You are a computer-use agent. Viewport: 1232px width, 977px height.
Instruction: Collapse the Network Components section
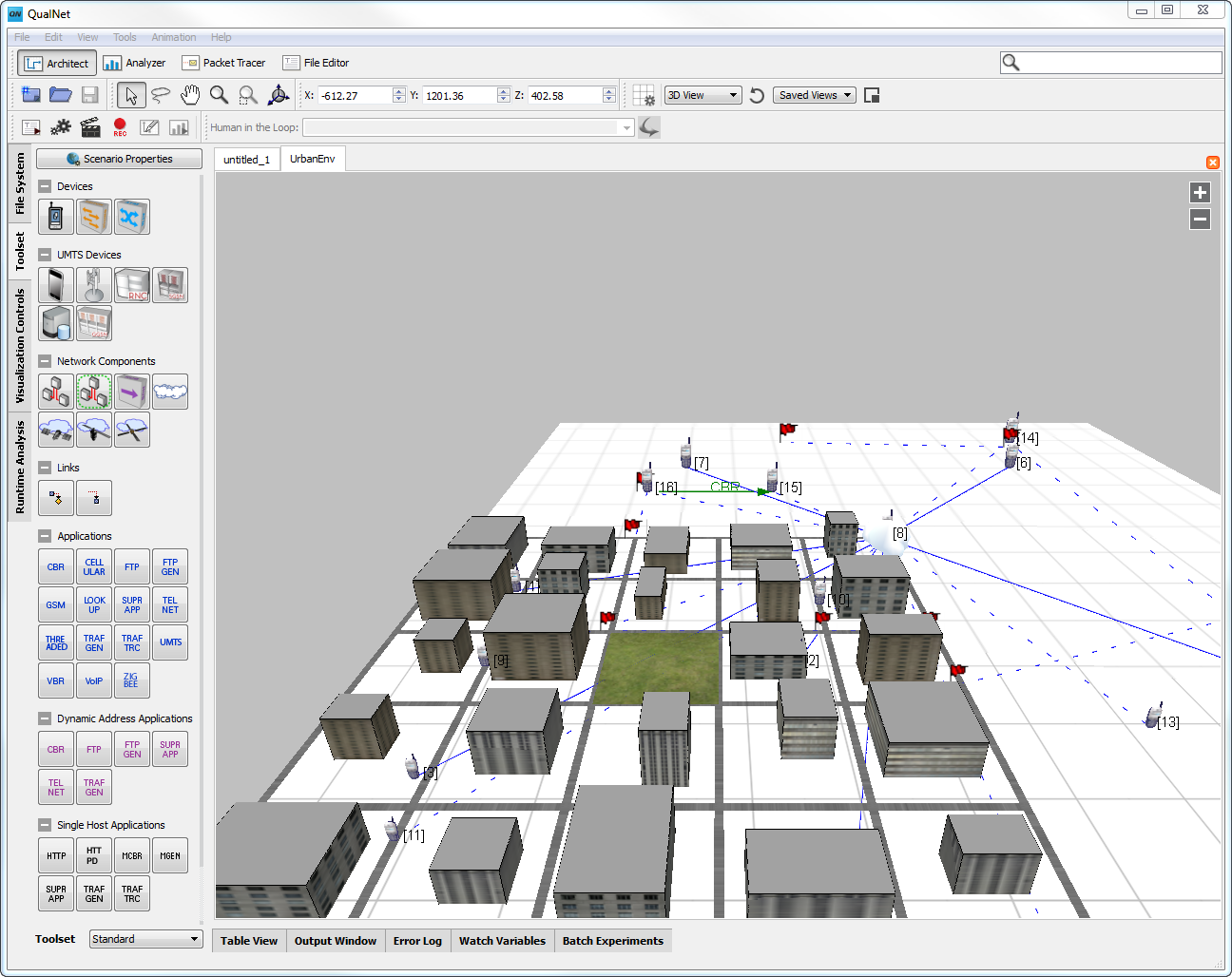coord(45,361)
